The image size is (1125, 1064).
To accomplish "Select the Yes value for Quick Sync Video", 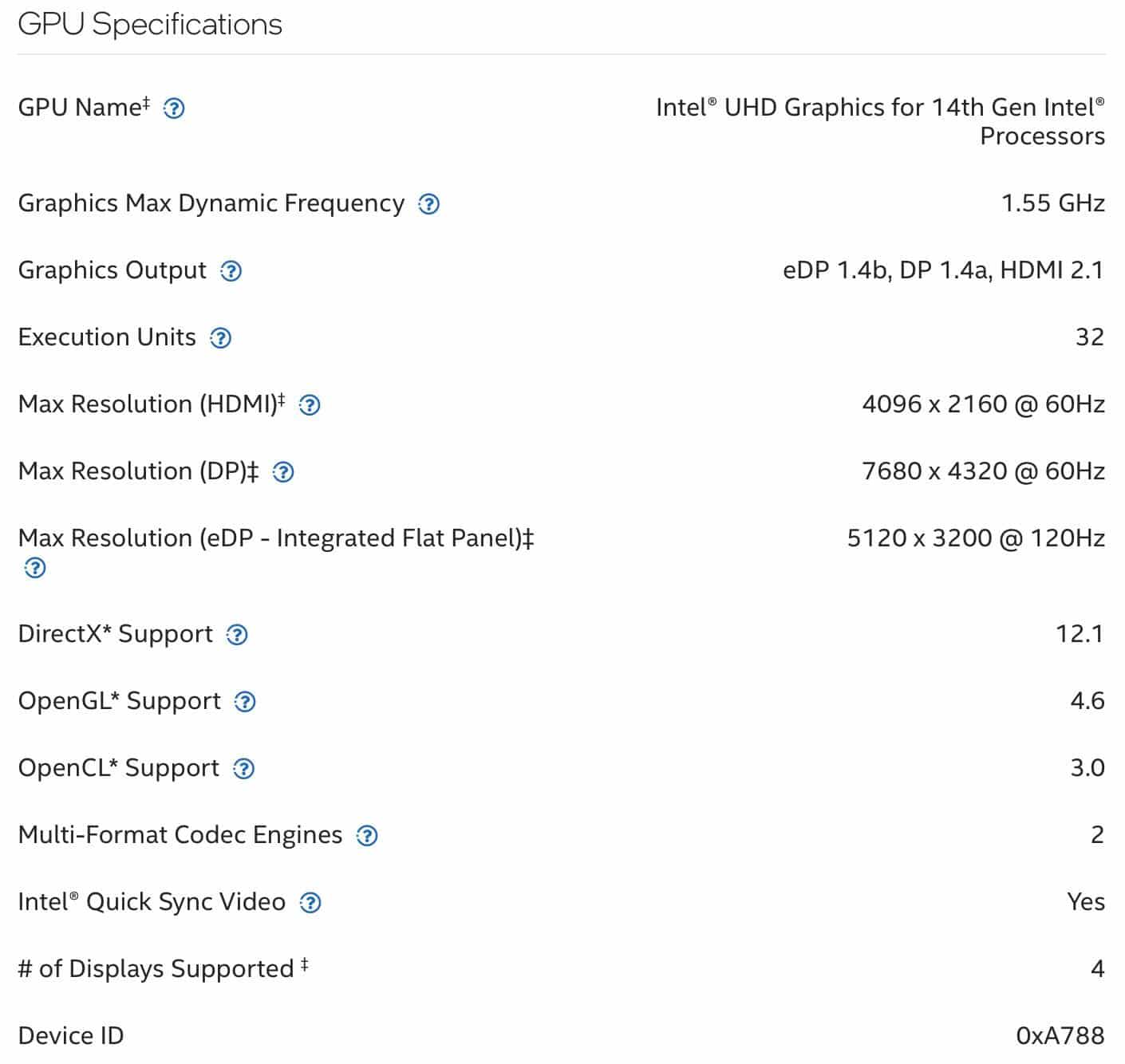I will click(x=1087, y=901).
